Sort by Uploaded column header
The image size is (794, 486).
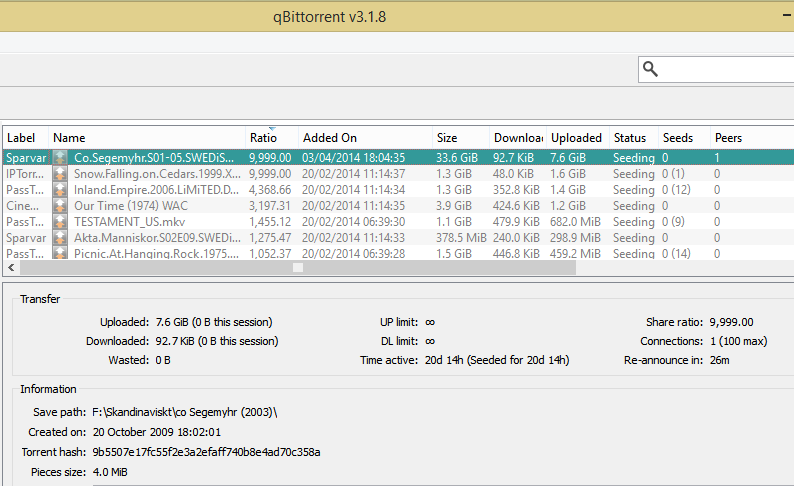tap(578, 138)
